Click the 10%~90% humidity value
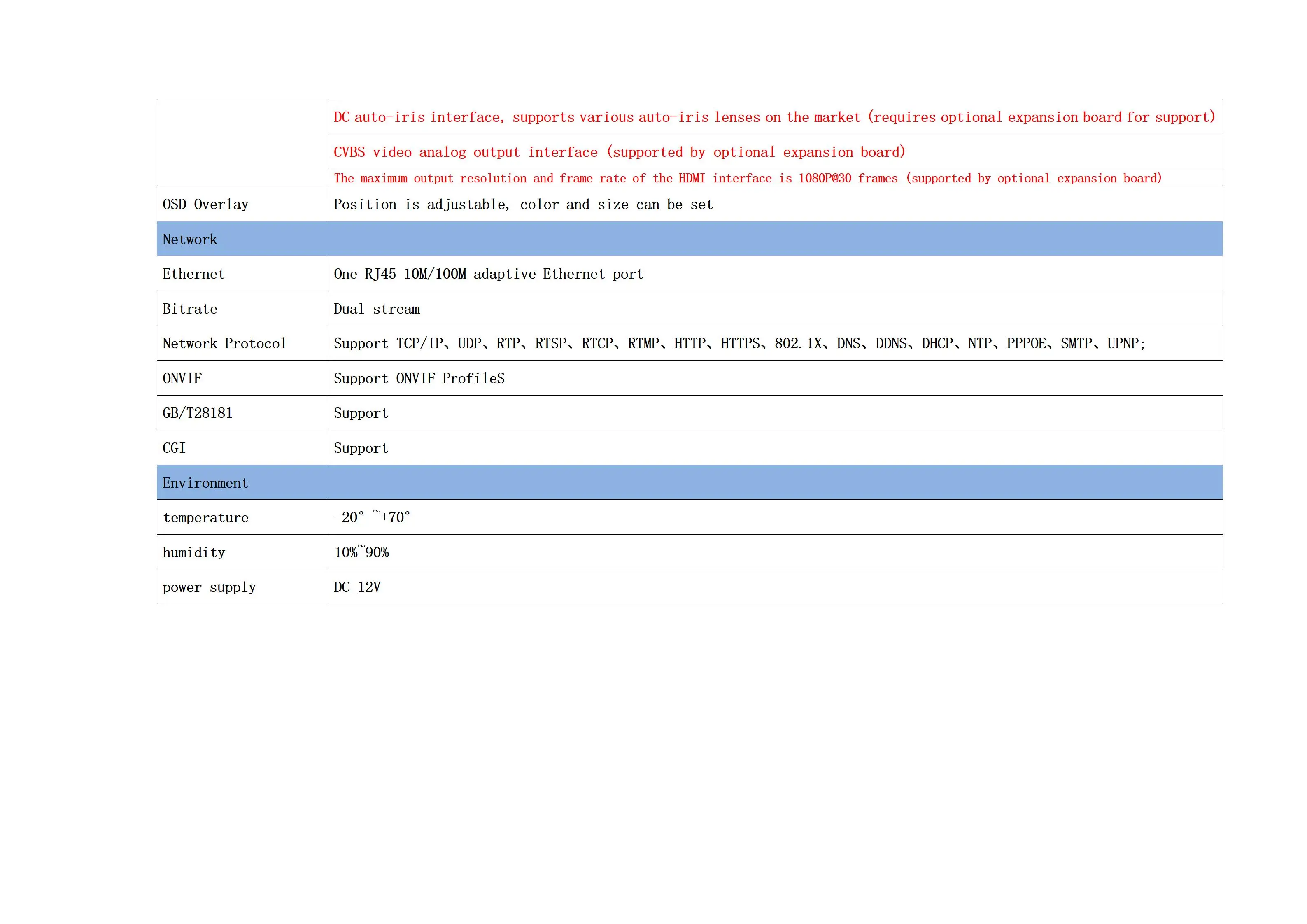1307x924 pixels. [361, 552]
